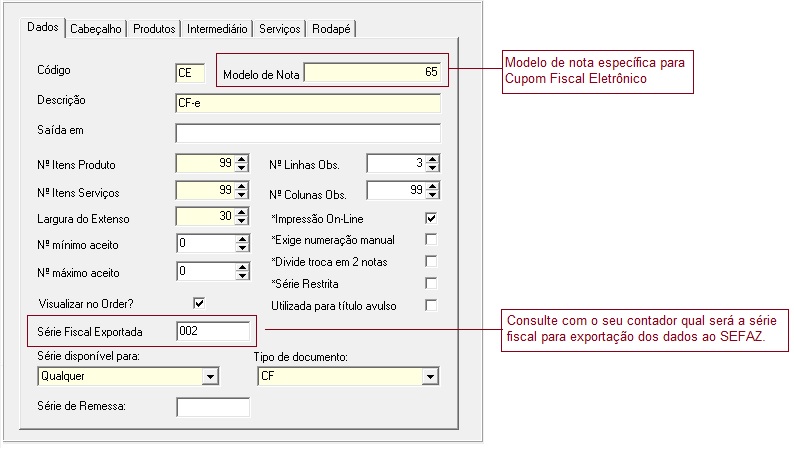The width and height of the screenshot is (794, 450).
Task: Increase the Largura do Extenso value
Action: click(241, 212)
